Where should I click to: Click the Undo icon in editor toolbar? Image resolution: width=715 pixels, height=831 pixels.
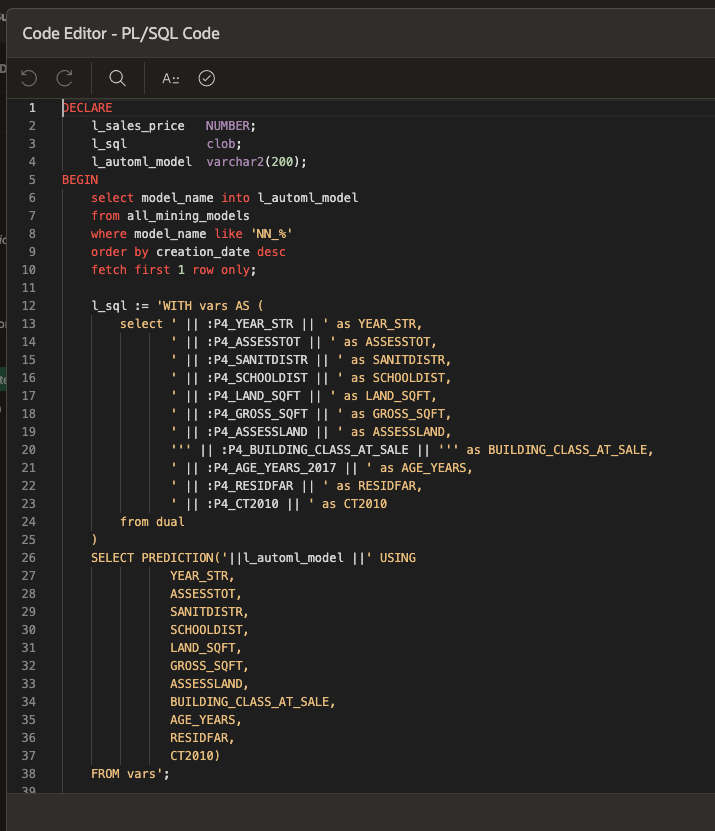29,78
